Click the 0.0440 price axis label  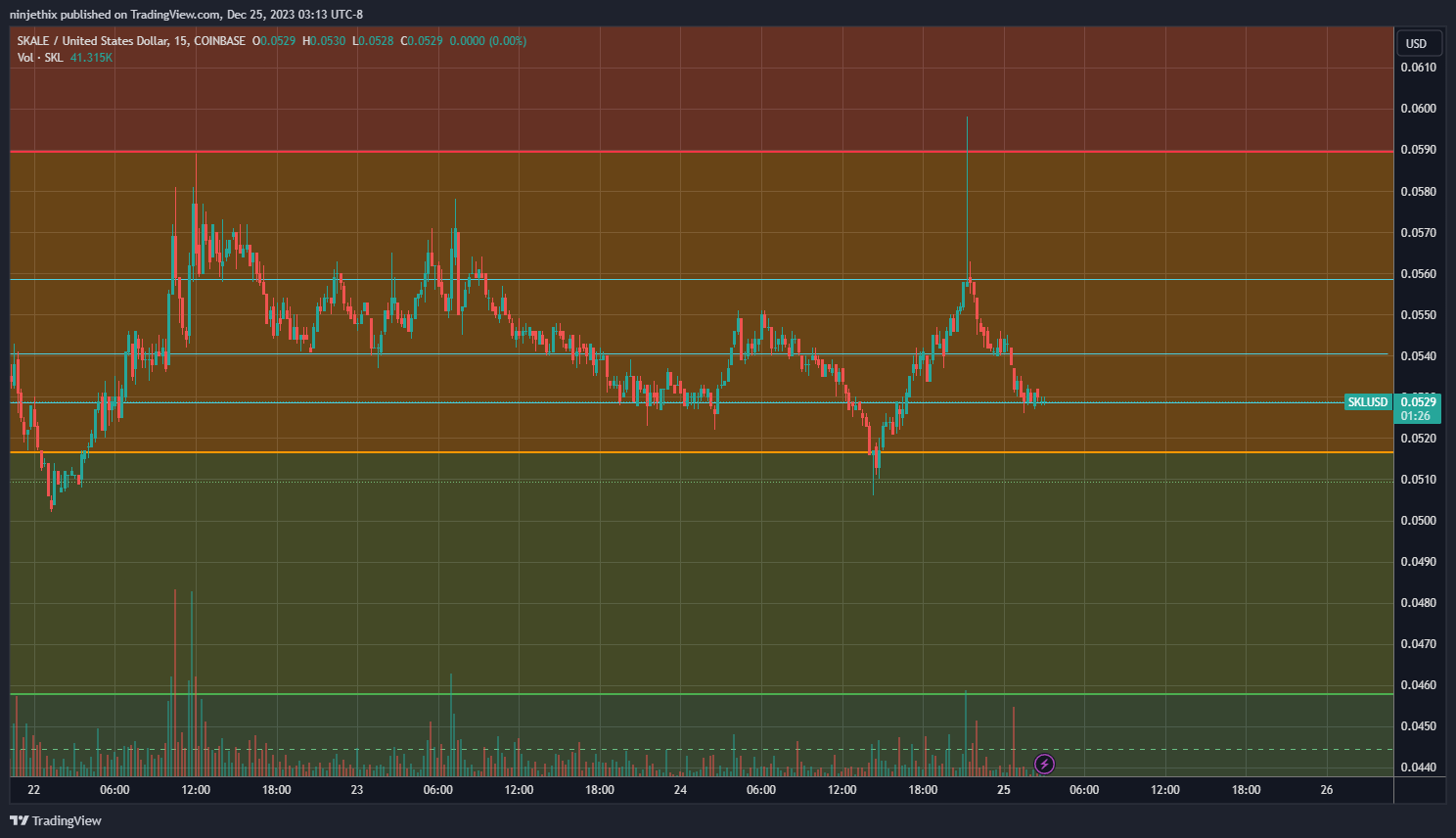click(x=1418, y=768)
